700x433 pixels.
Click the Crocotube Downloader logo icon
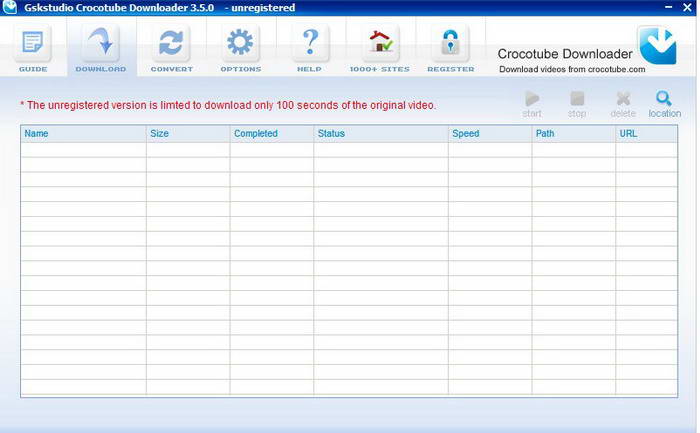click(x=657, y=46)
